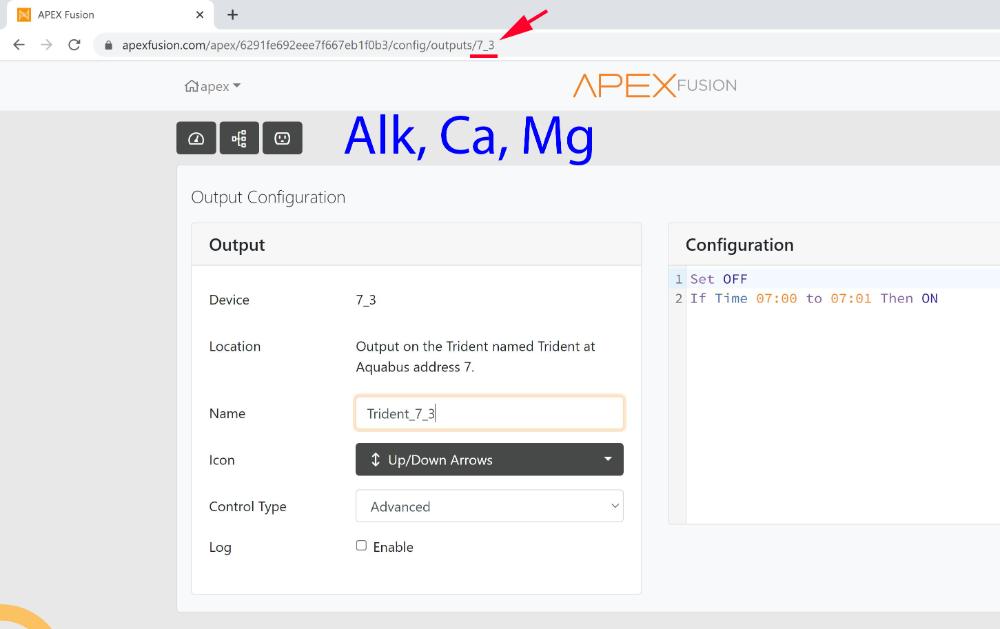Open a new browser tab
Image resolution: width=1000 pixels, height=629 pixels.
coord(233,15)
